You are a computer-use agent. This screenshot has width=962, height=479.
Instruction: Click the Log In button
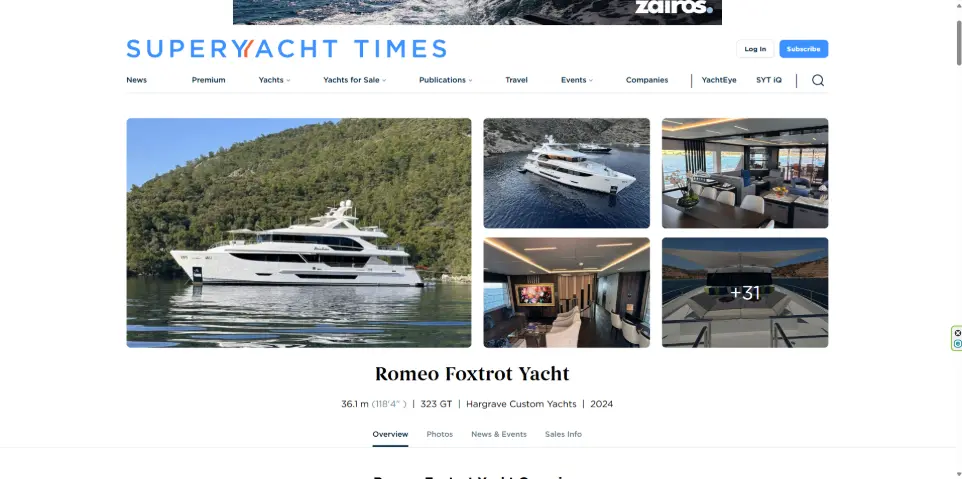click(x=755, y=49)
